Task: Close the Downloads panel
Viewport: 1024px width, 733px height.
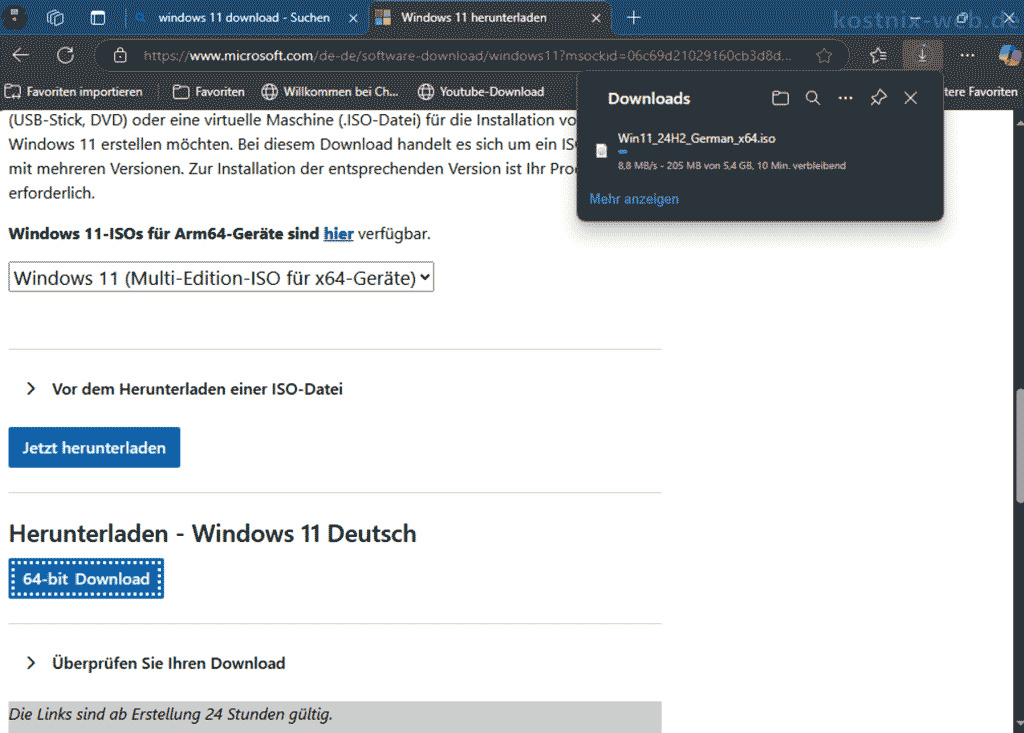Action: 910,98
